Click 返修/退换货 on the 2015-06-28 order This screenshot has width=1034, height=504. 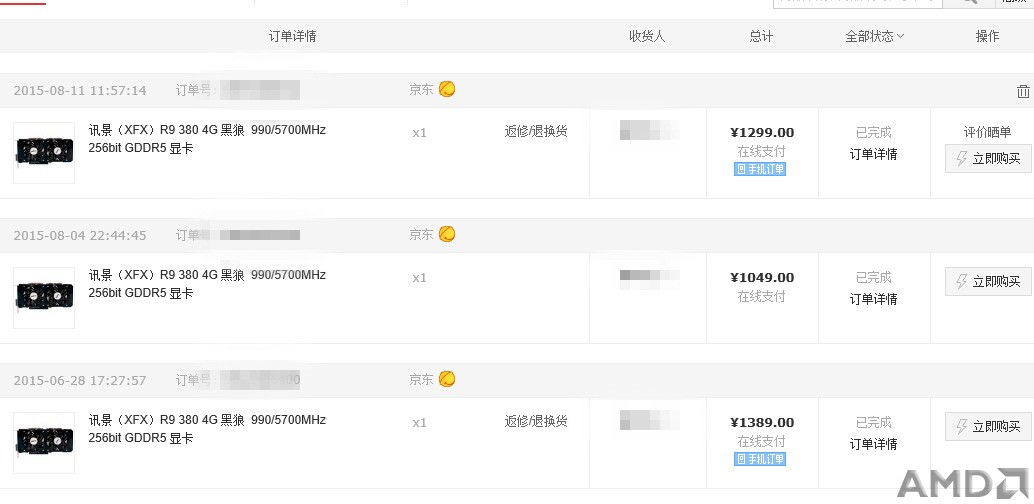[536, 421]
